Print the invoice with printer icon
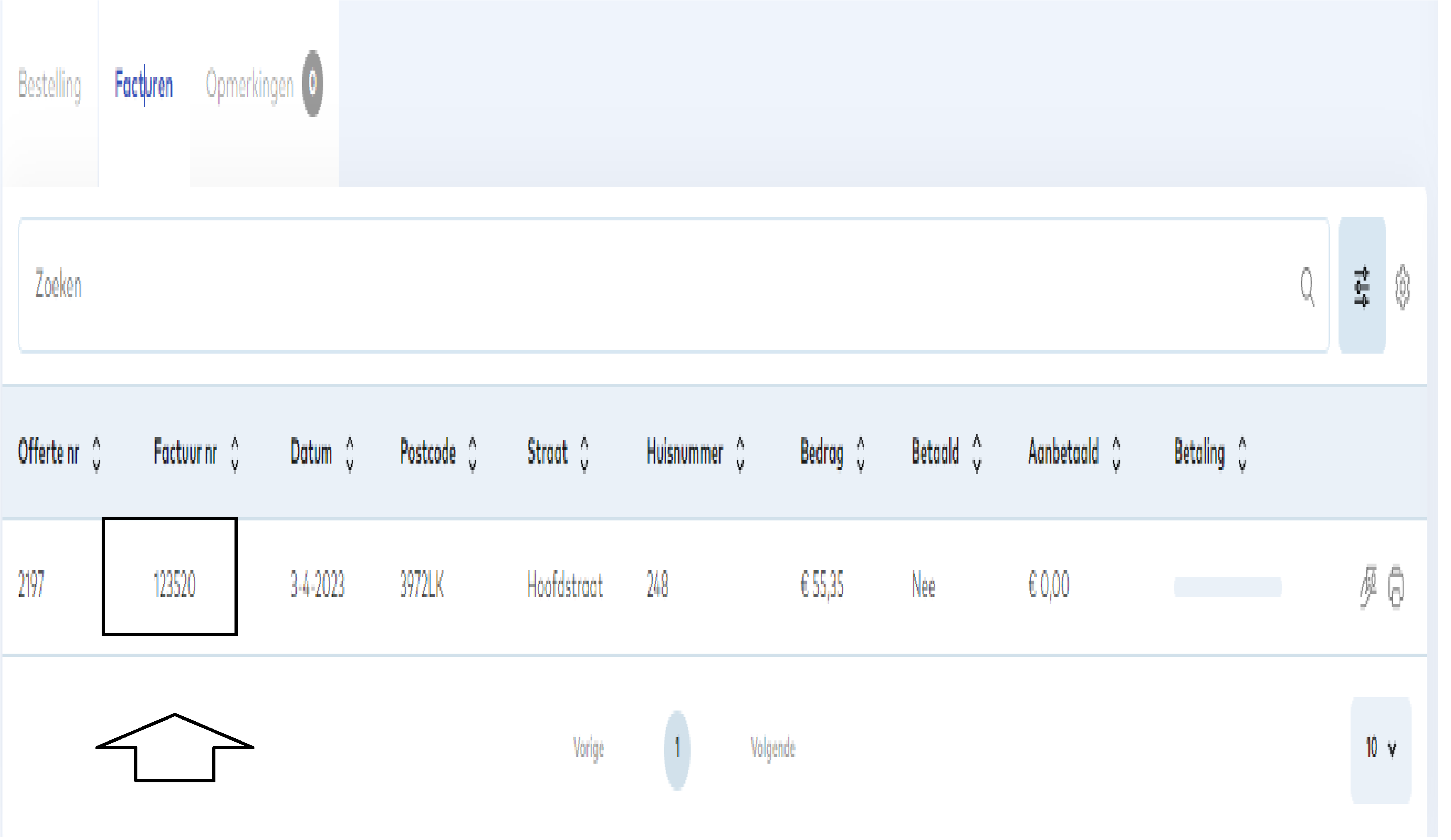Image resolution: width=1451 pixels, height=840 pixels. coord(1396,587)
